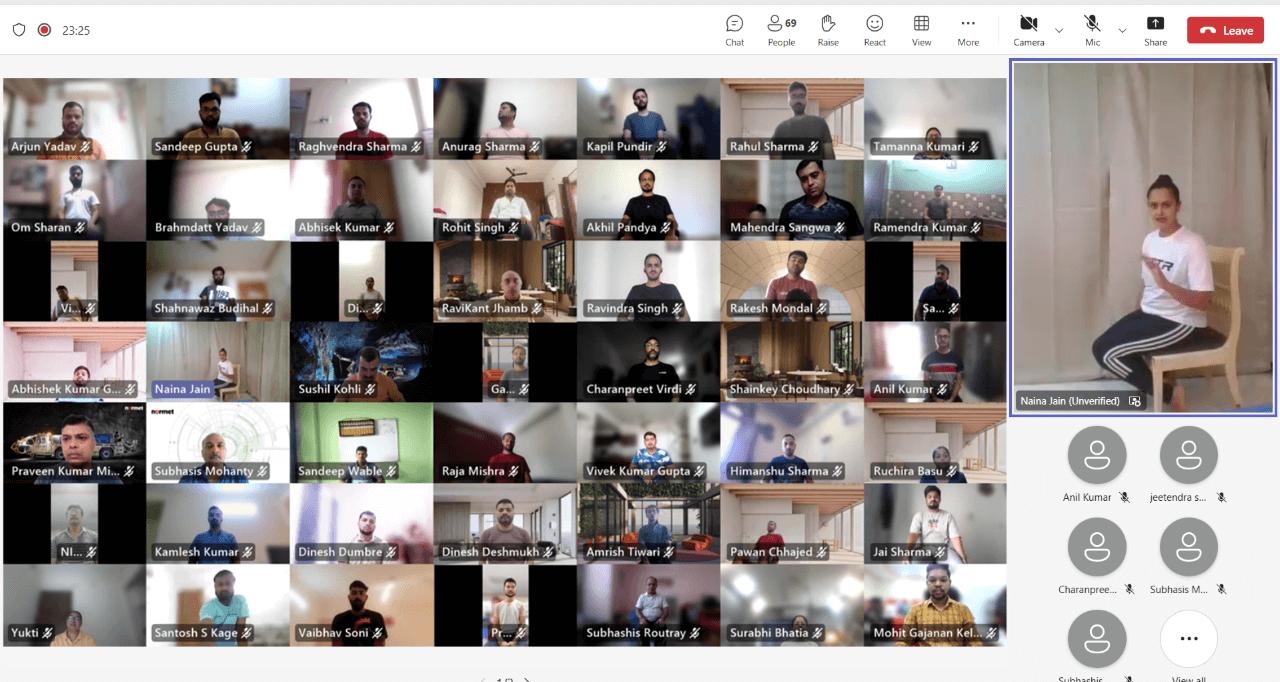Click icon beside Naina Jain (Unverified) label
This screenshot has height=682, width=1280.
1135,401
